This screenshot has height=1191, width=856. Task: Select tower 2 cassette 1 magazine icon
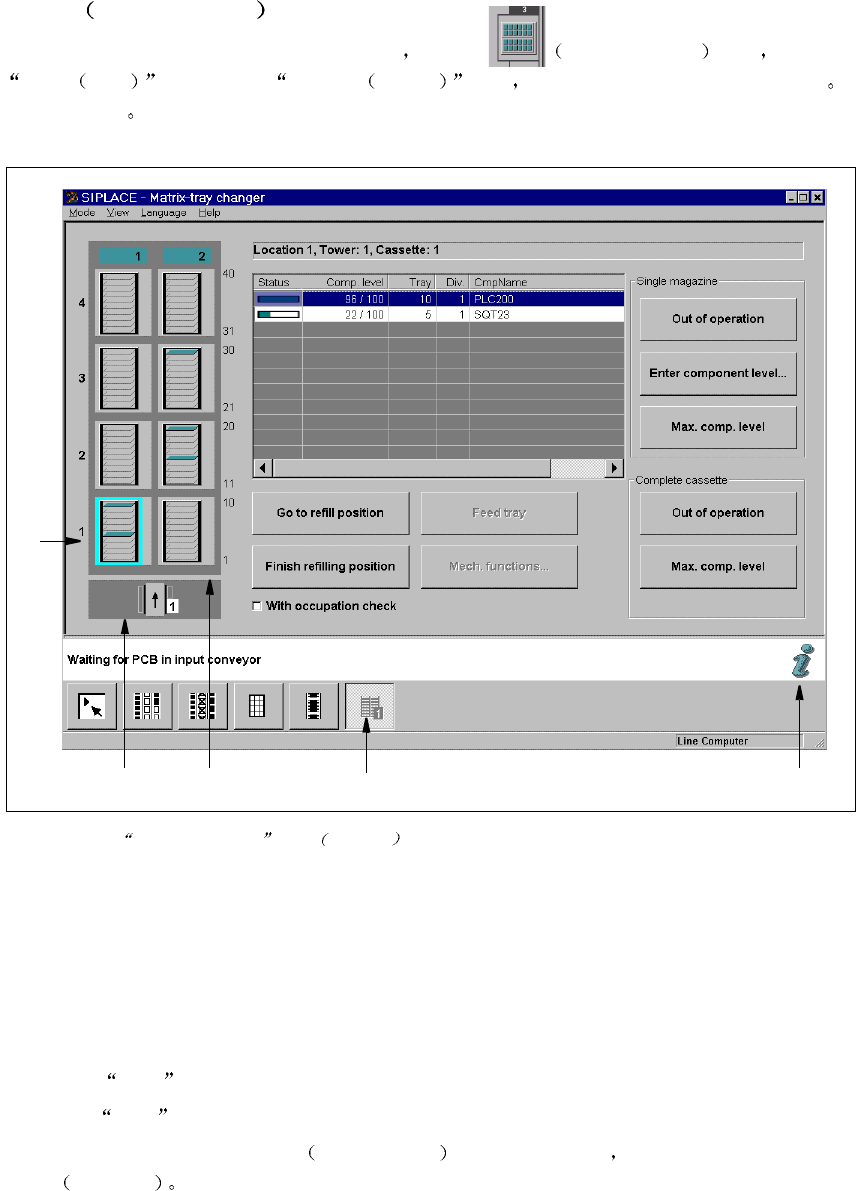pos(182,531)
